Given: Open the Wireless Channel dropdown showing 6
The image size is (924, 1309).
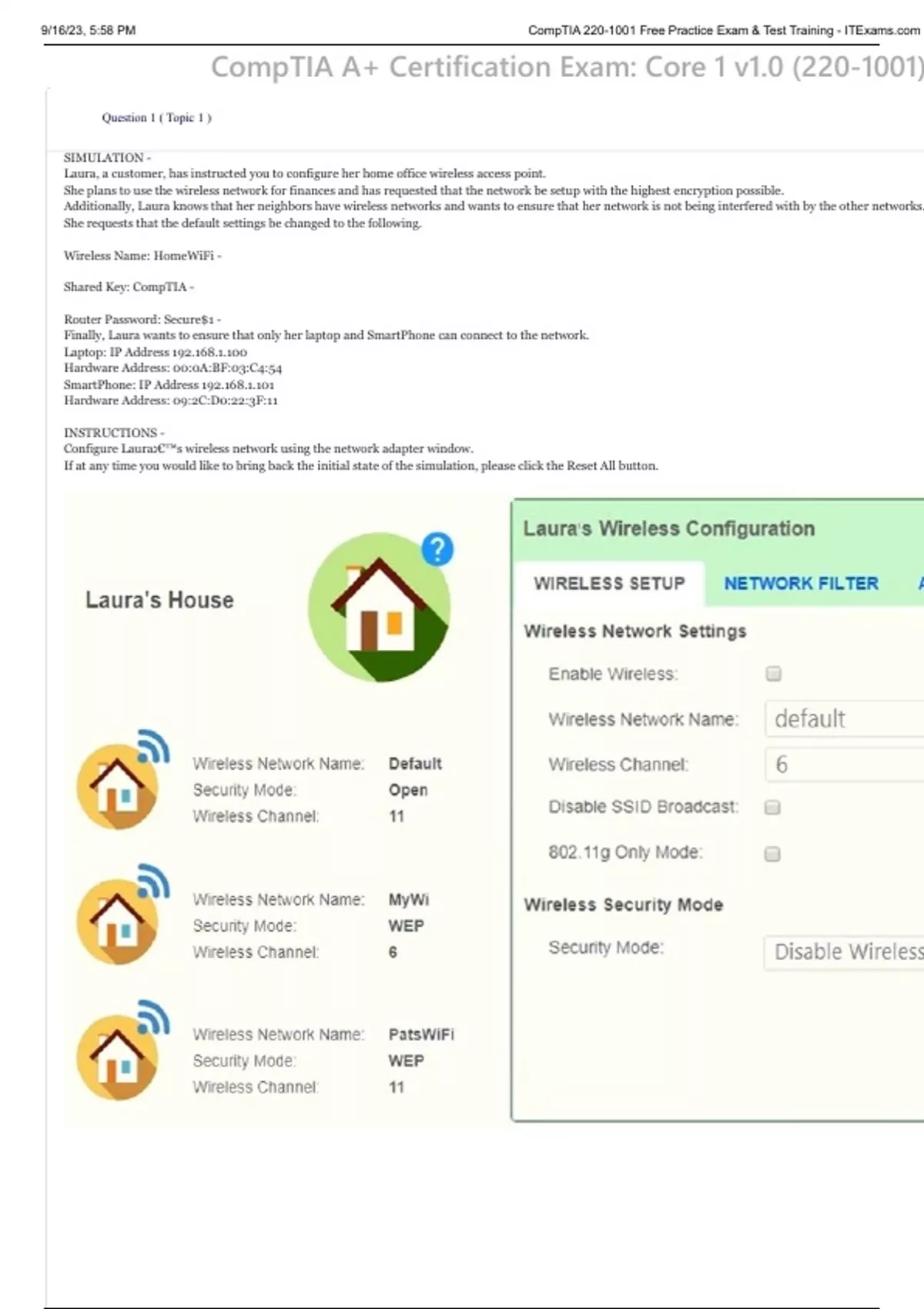Looking at the screenshot, I should click(844, 765).
